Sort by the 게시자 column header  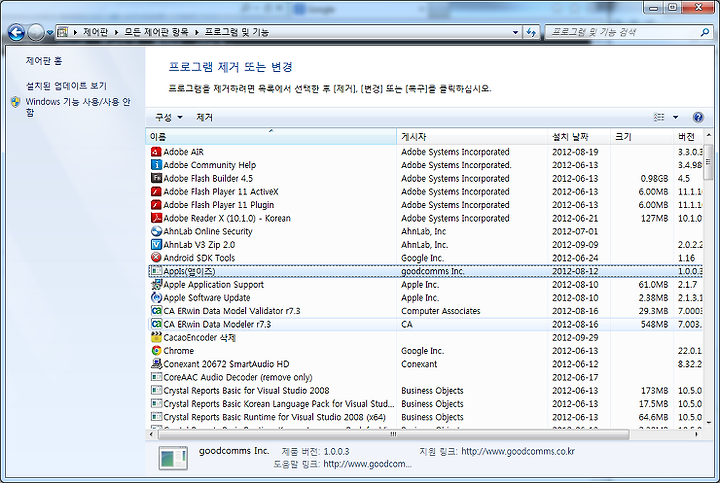(472, 137)
